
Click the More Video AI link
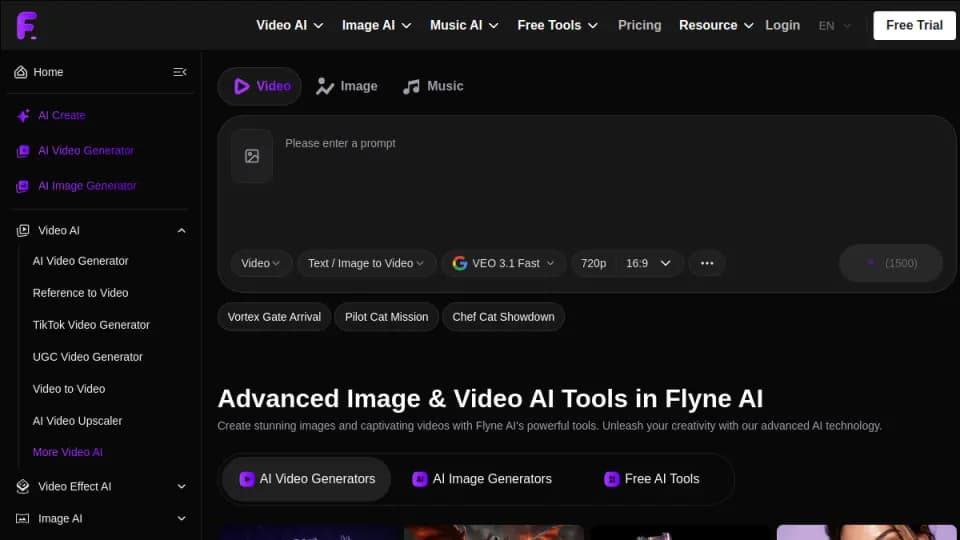tap(67, 452)
